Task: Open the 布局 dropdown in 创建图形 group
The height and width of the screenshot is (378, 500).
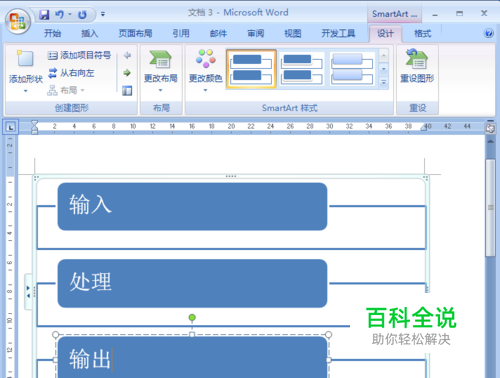Action: point(66,90)
